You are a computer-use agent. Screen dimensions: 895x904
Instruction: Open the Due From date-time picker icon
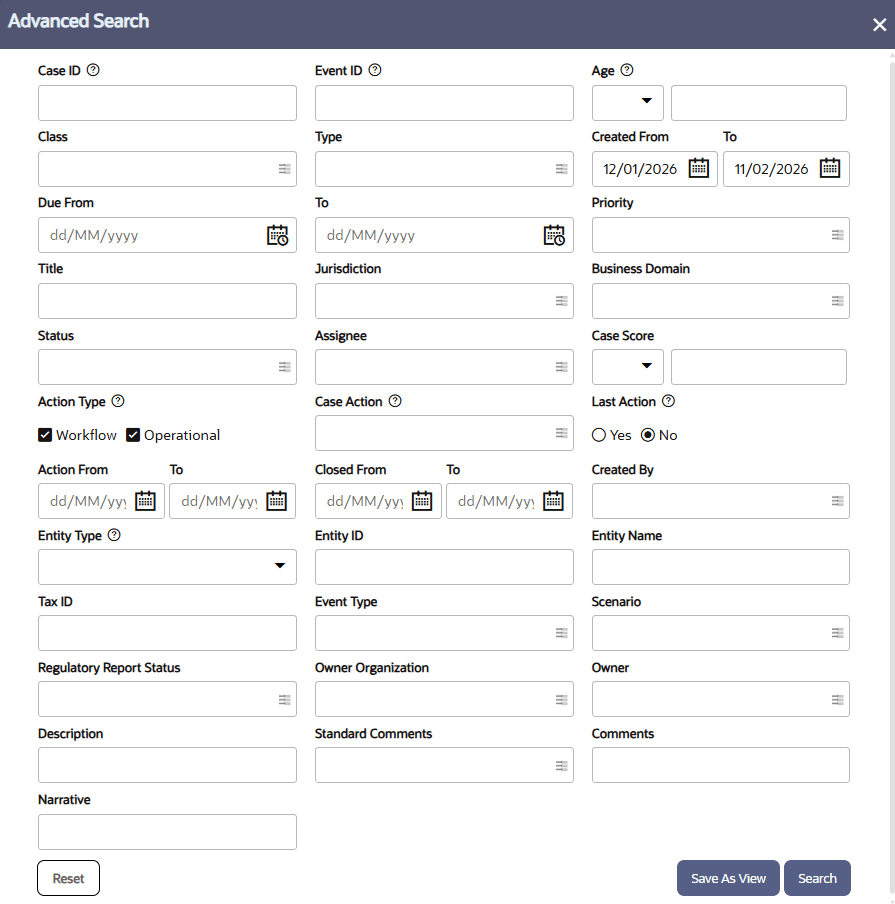pos(277,235)
